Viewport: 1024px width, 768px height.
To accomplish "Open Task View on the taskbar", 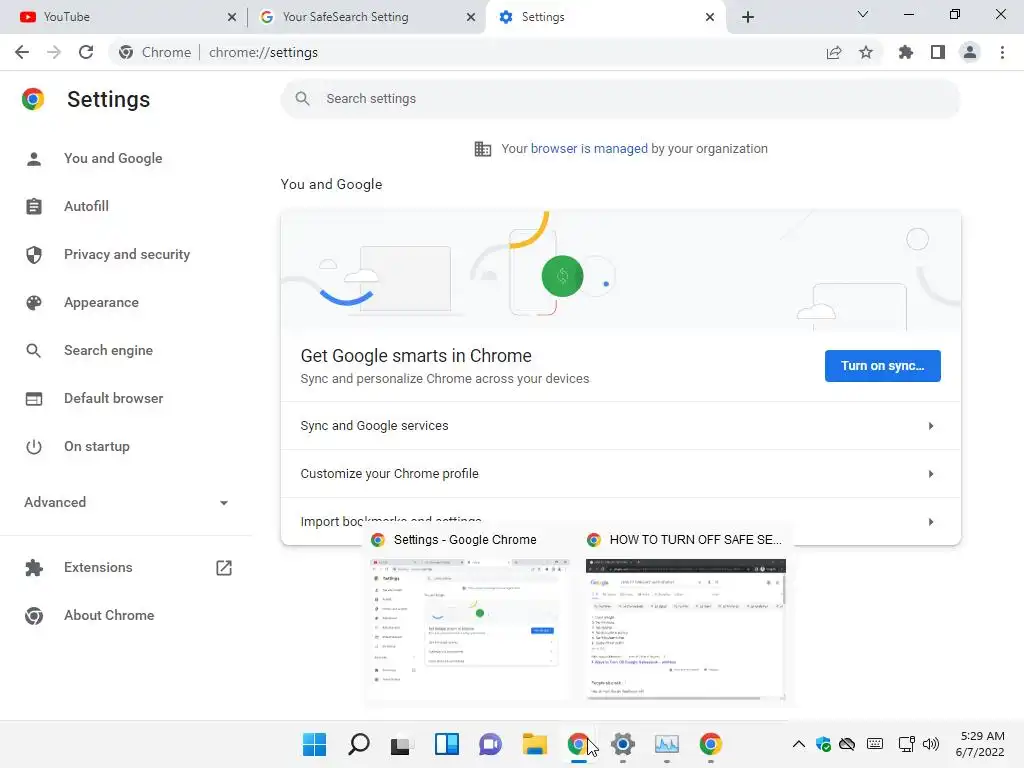I will tap(402, 744).
